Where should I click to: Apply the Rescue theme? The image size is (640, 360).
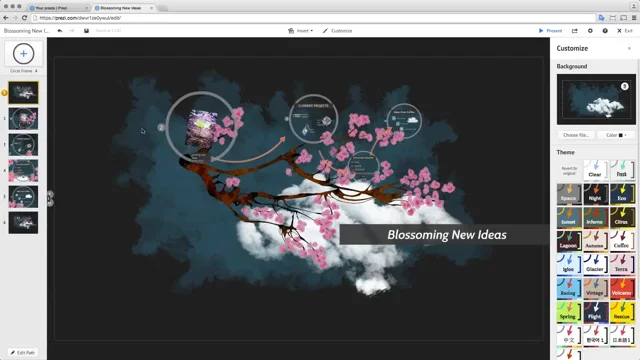tap(622, 312)
